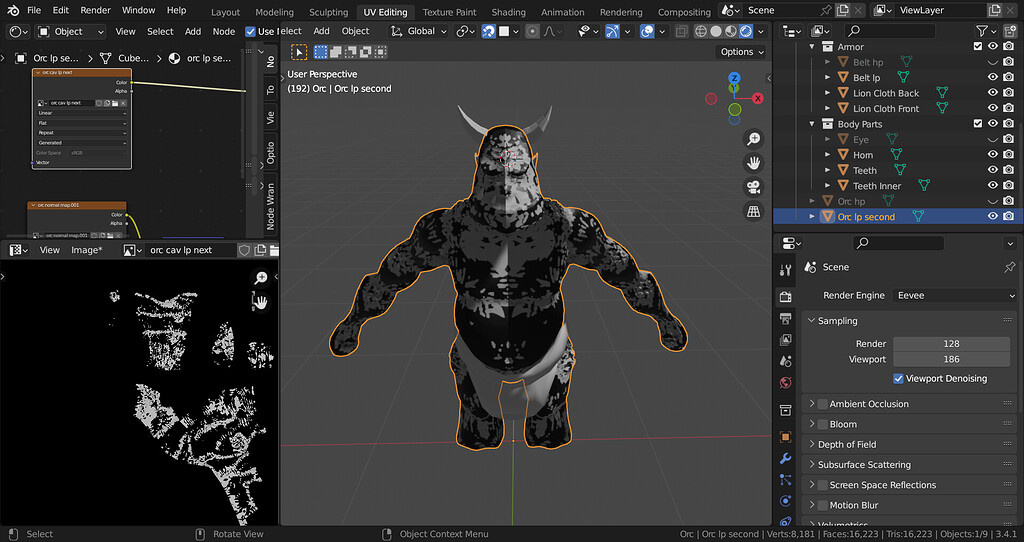Toggle the camera view icon

tap(754, 187)
